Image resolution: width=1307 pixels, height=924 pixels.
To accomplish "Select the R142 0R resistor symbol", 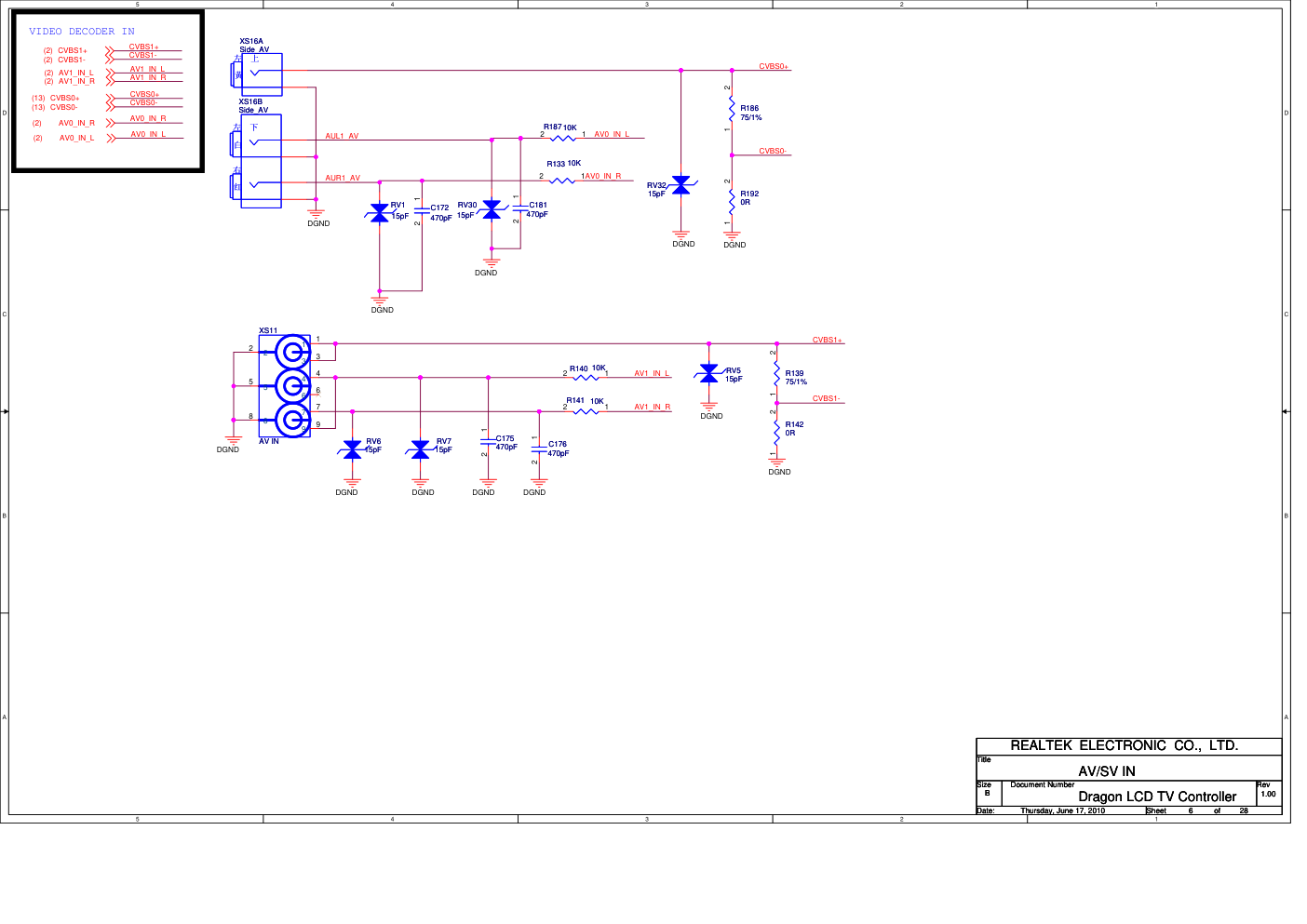I will click(x=776, y=430).
